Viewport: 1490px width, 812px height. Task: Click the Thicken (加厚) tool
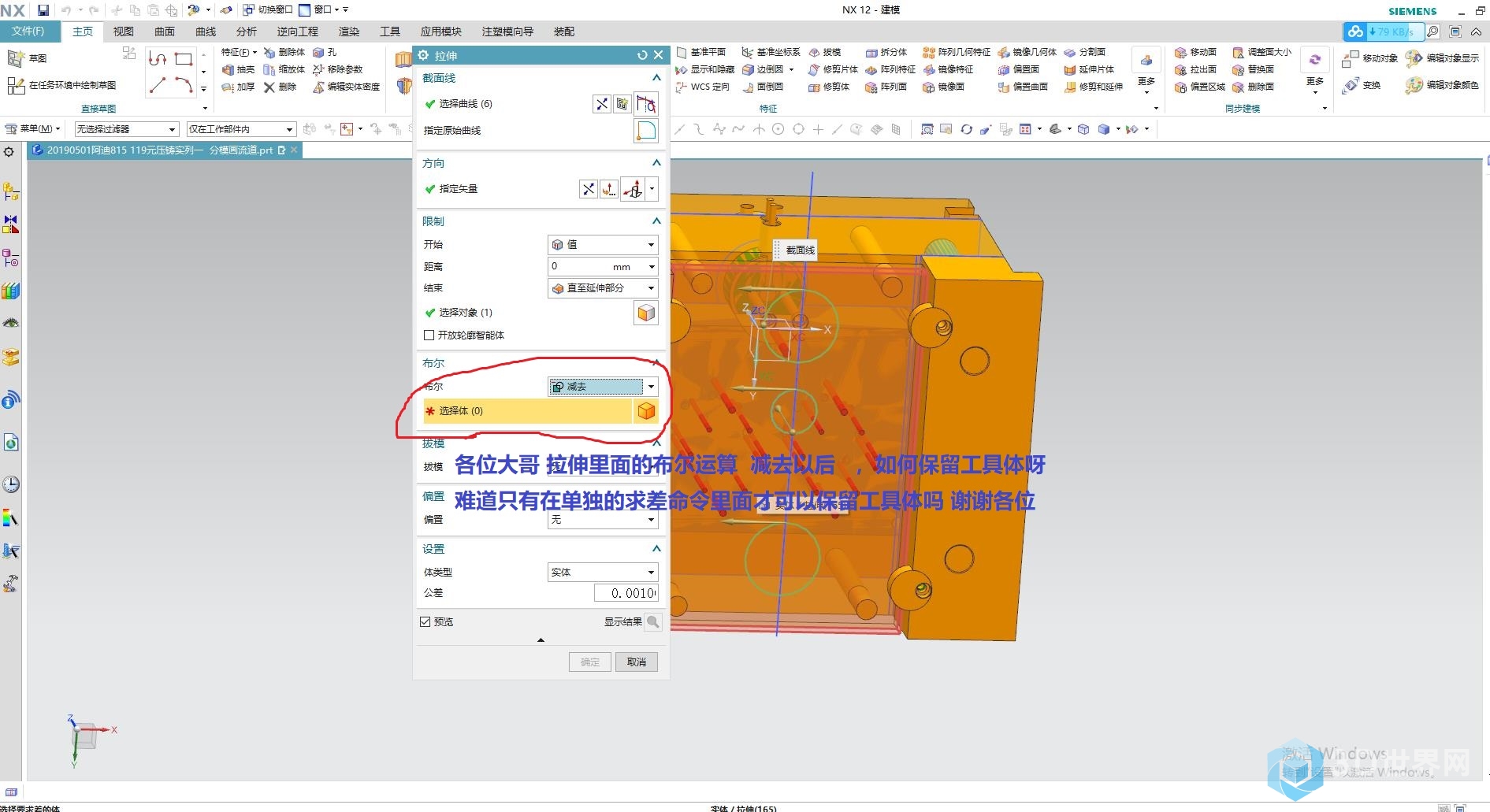click(238, 87)
